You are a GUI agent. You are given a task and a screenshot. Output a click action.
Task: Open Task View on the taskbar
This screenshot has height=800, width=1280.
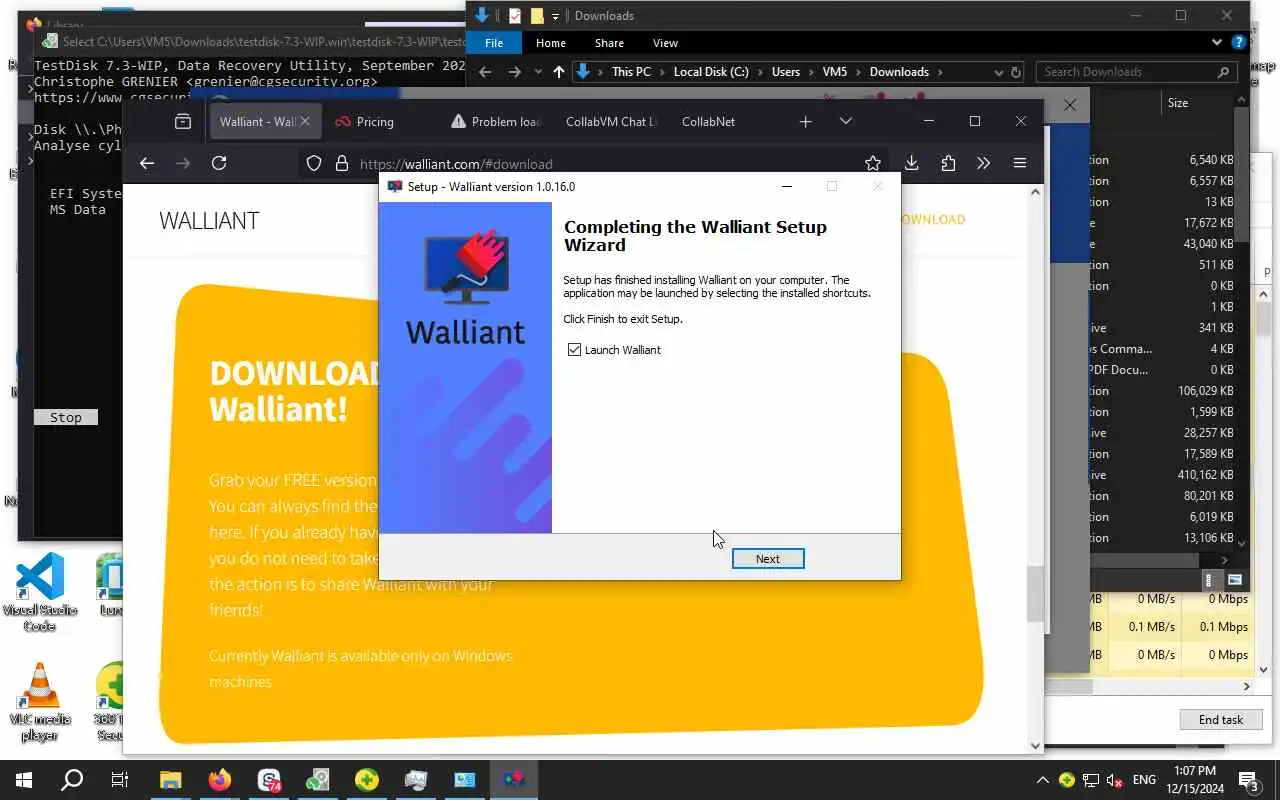(x=120, y=780)
